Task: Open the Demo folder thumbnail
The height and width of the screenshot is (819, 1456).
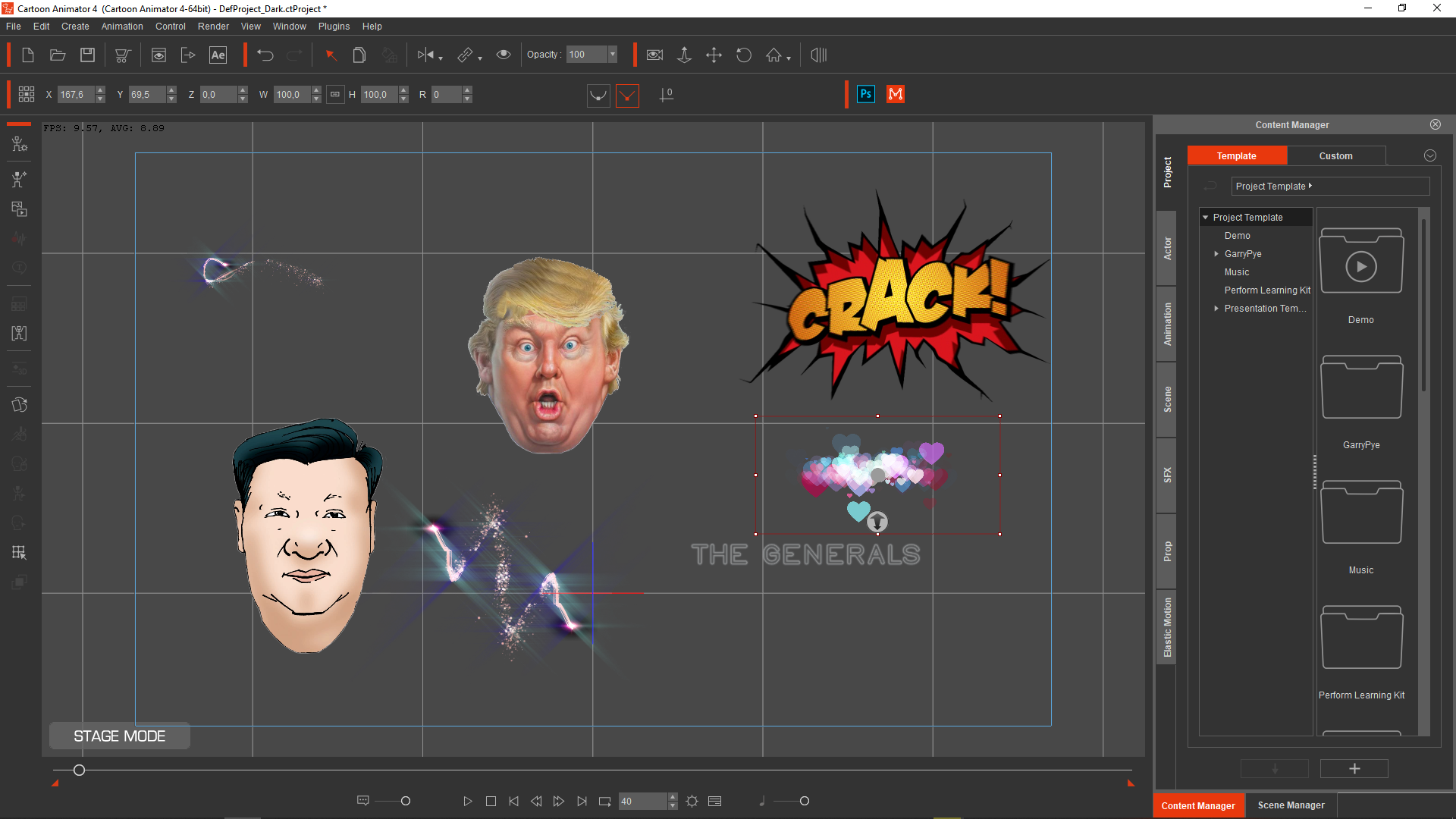Action: [1361, 262]
